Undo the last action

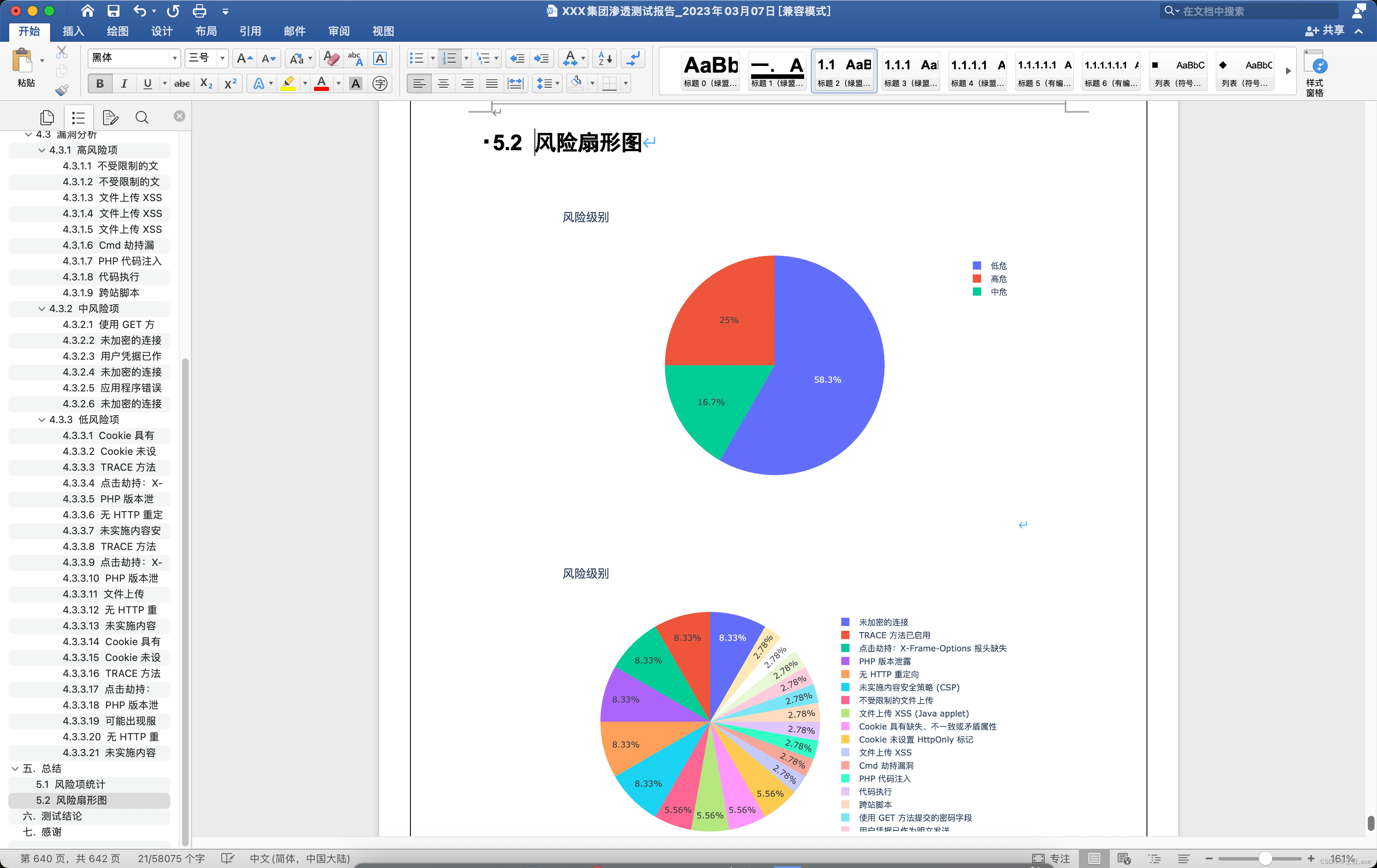139,11
